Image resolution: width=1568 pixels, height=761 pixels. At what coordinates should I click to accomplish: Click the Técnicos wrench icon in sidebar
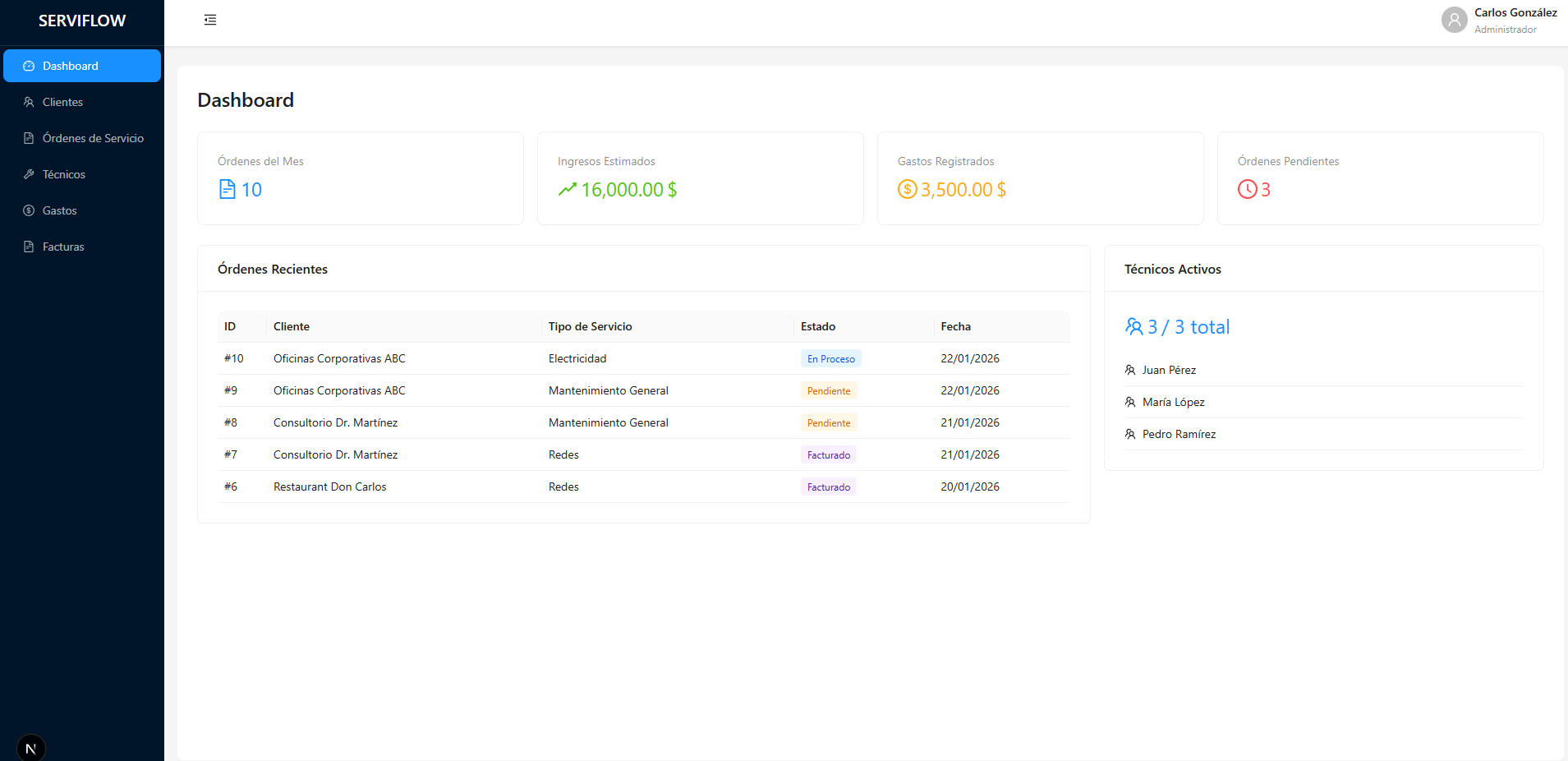point(29,174)
